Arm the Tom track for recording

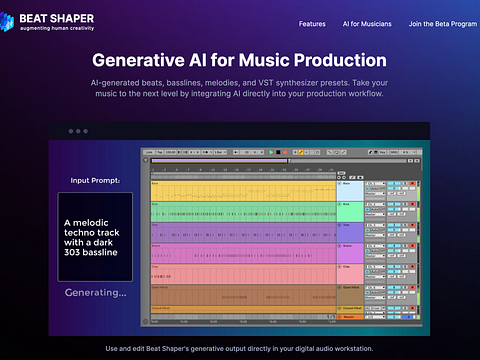(412, 225)
